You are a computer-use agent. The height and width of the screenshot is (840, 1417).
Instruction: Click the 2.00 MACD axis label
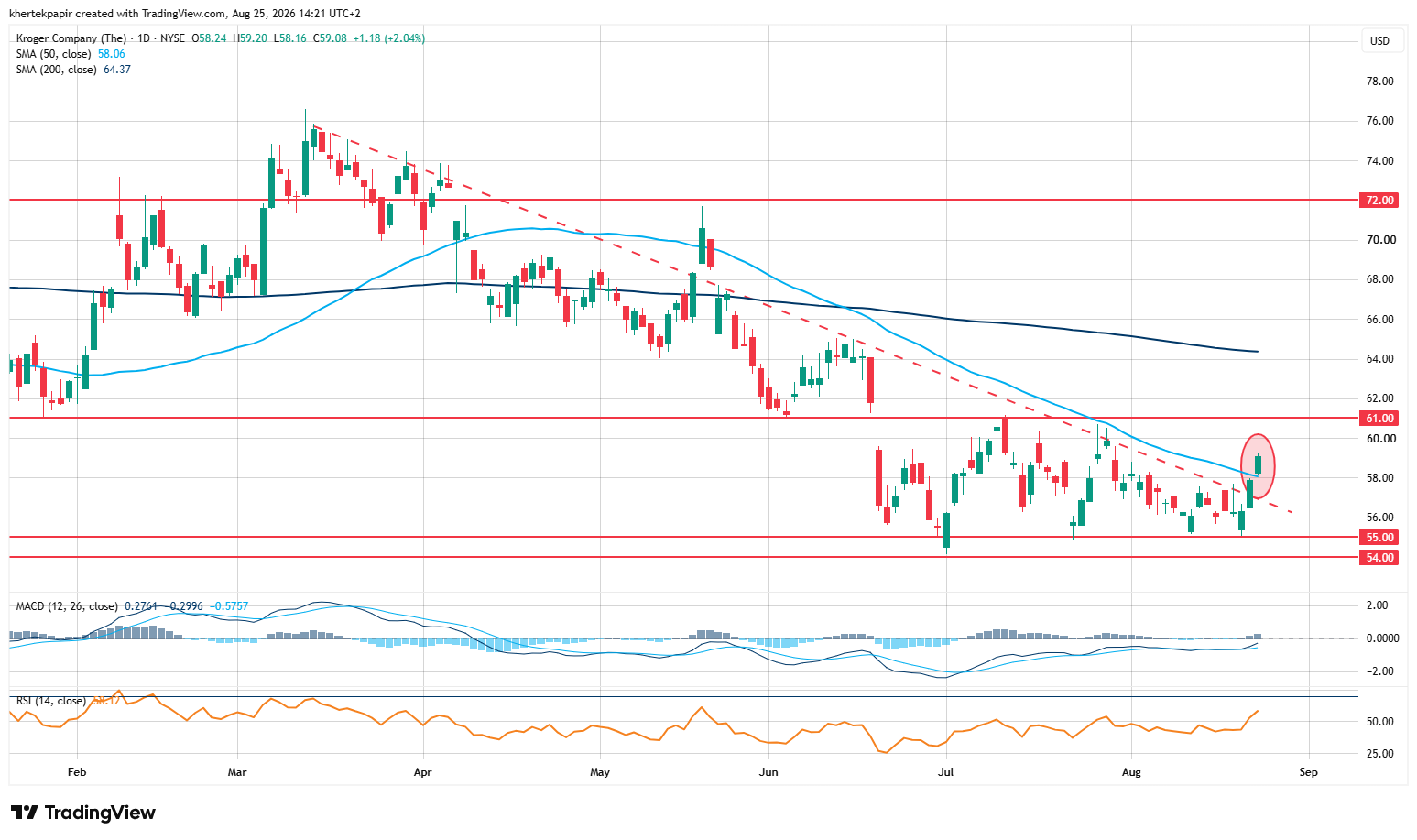click(1377, 605)
